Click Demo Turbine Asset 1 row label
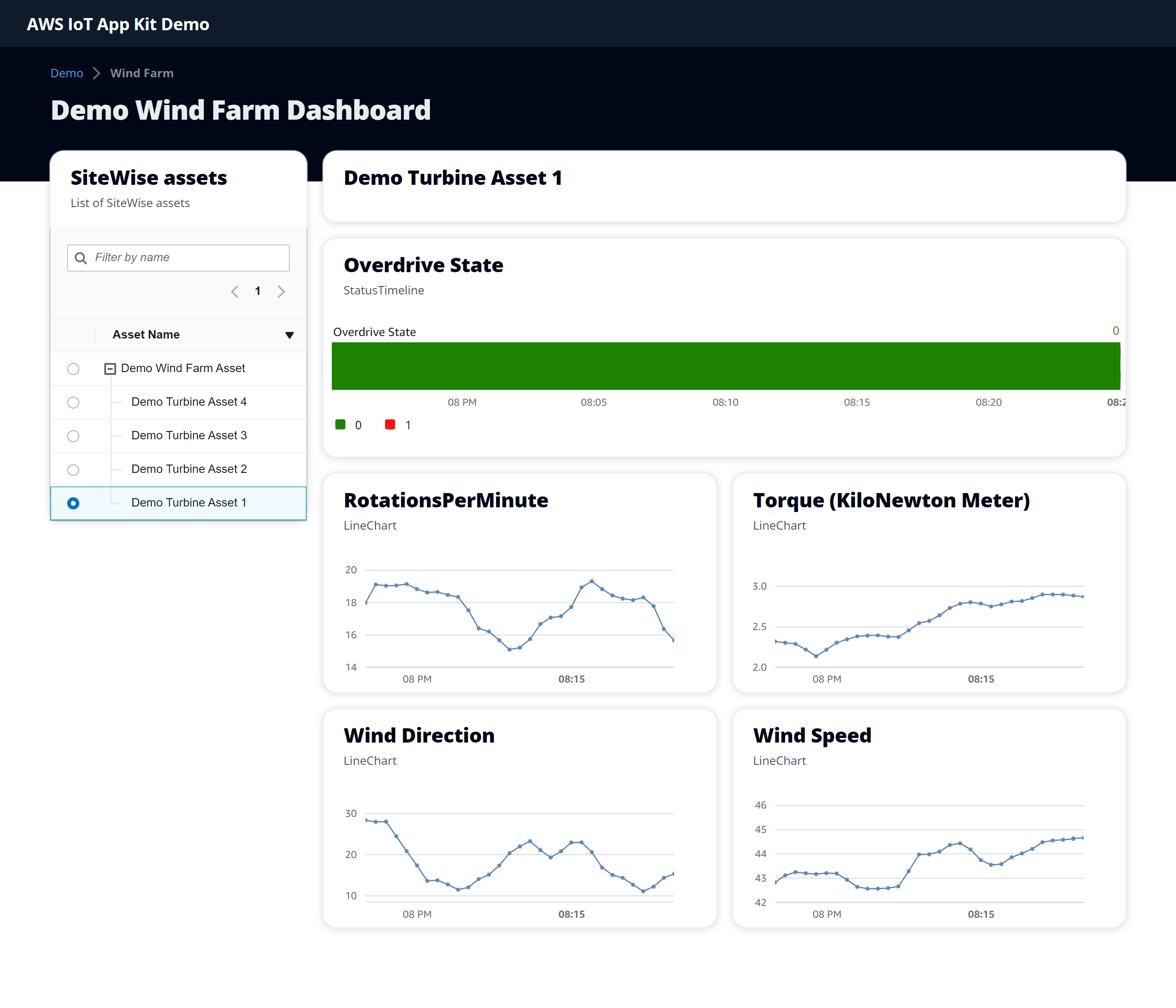This screenshot has height=1008, width=1176. click(x=189, y=502)
